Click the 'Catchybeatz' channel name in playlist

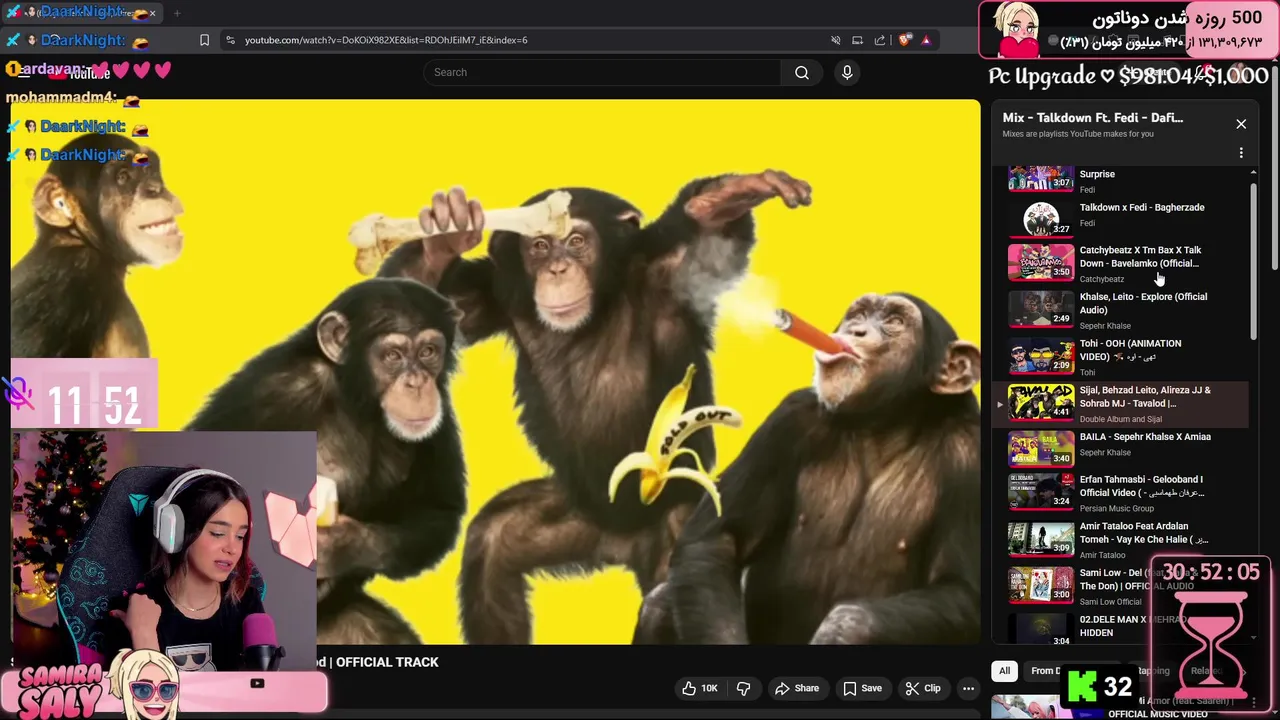[x=1102, y=279]
